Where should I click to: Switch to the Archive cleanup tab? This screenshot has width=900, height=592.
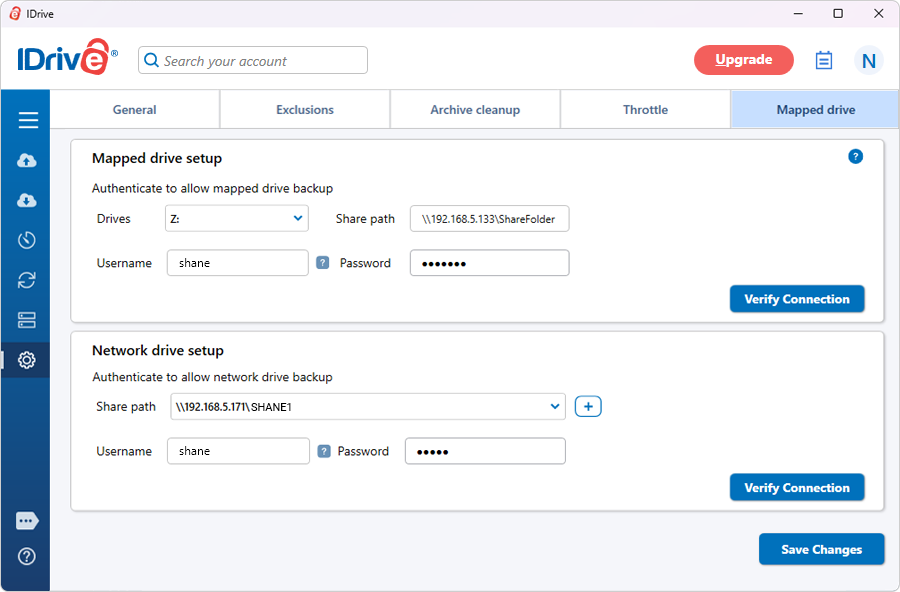tap(475, 110)
